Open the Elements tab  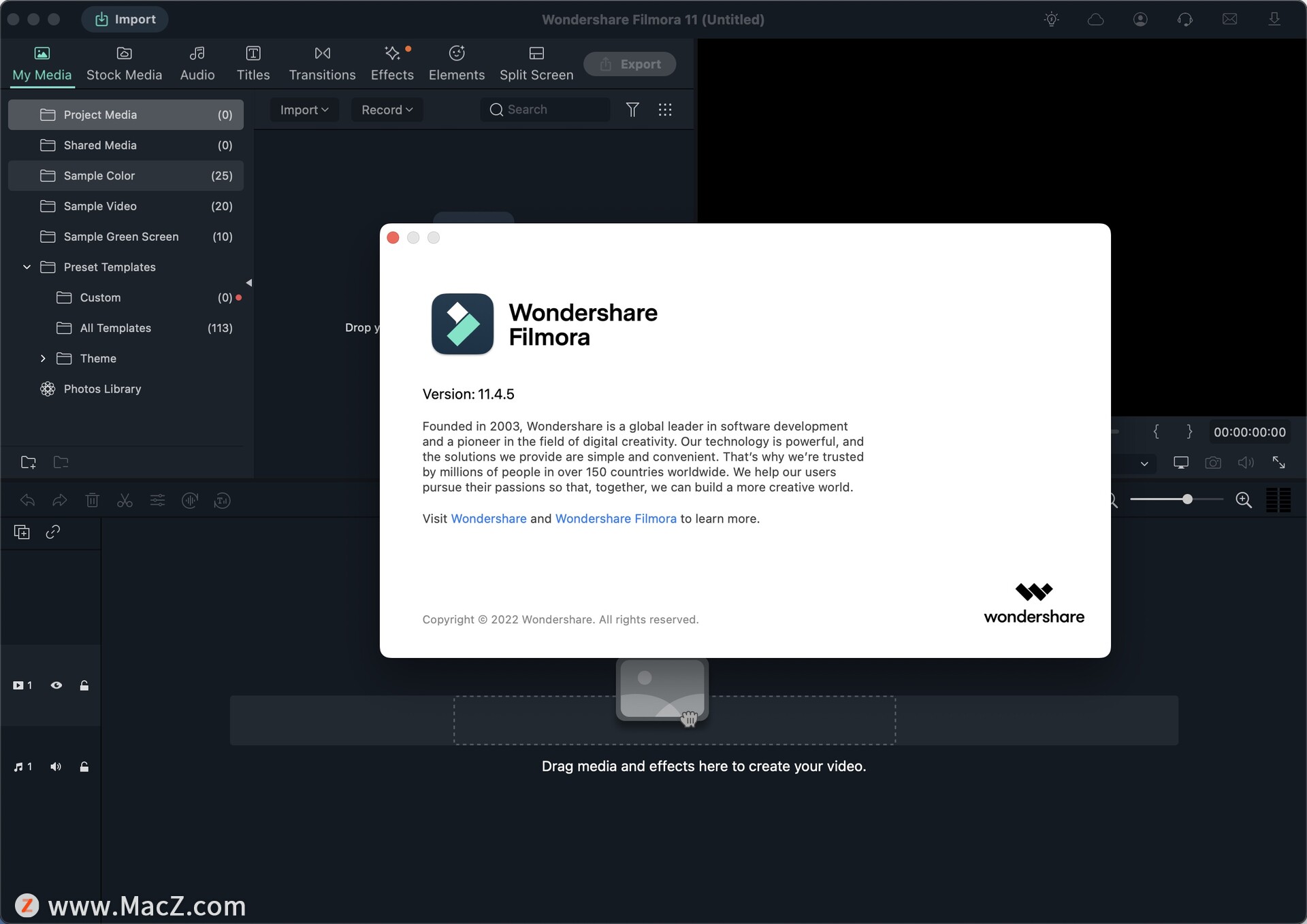(457, 64)
